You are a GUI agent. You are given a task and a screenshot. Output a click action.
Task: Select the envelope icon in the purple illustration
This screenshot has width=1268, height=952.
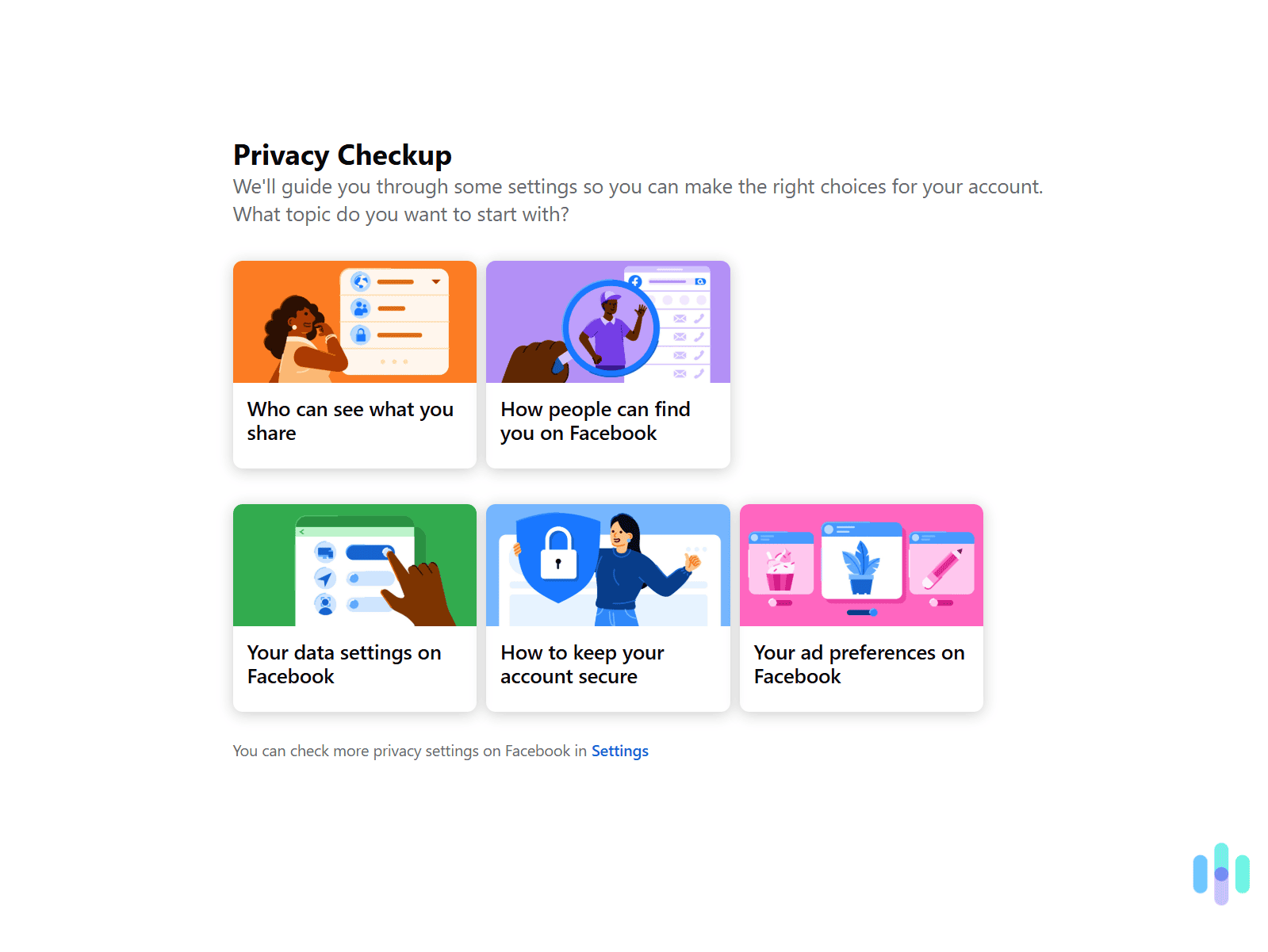[x=680, y=319]
